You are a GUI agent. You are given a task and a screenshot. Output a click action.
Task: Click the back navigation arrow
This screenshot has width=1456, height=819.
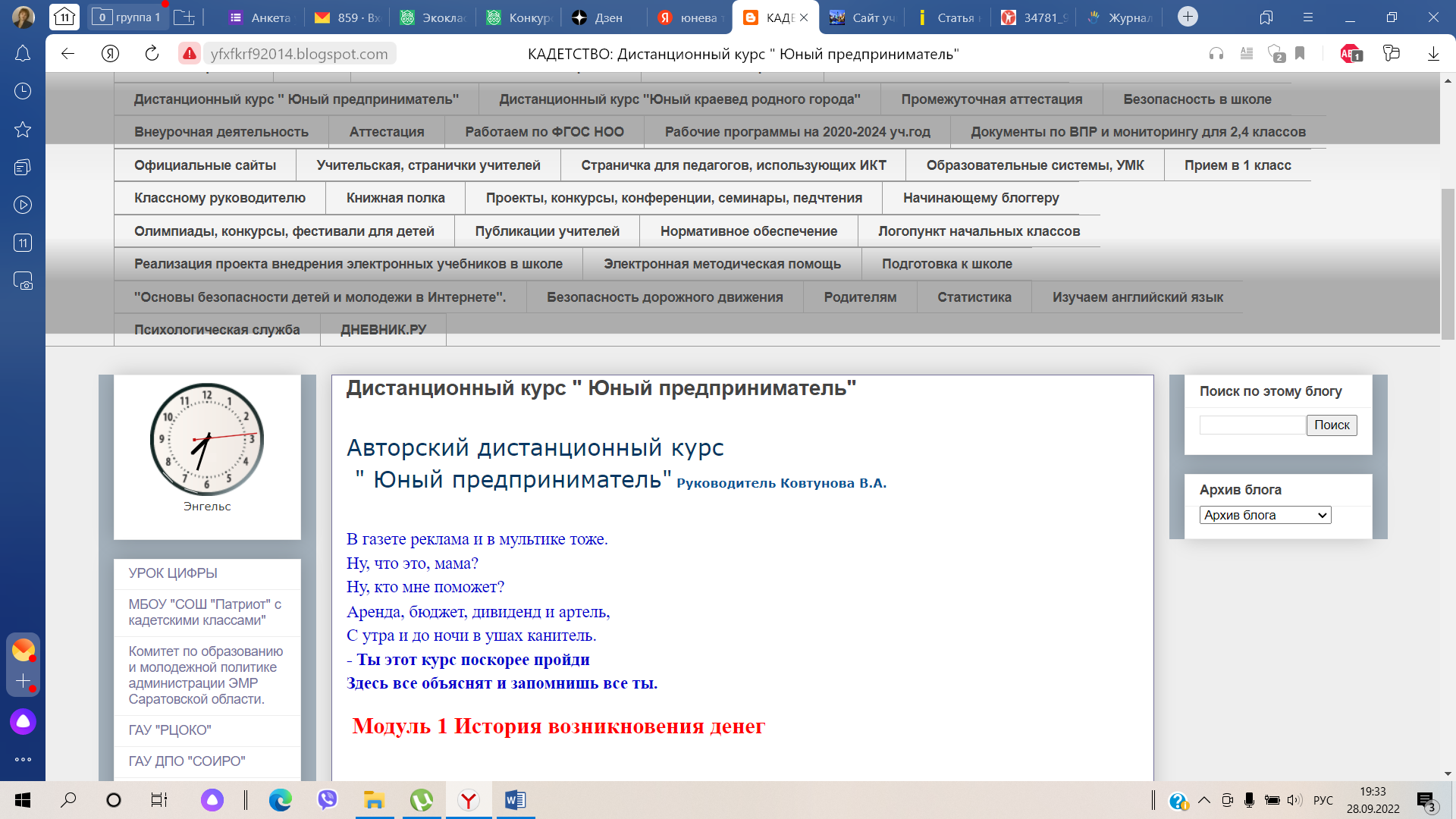coord(67,53)
